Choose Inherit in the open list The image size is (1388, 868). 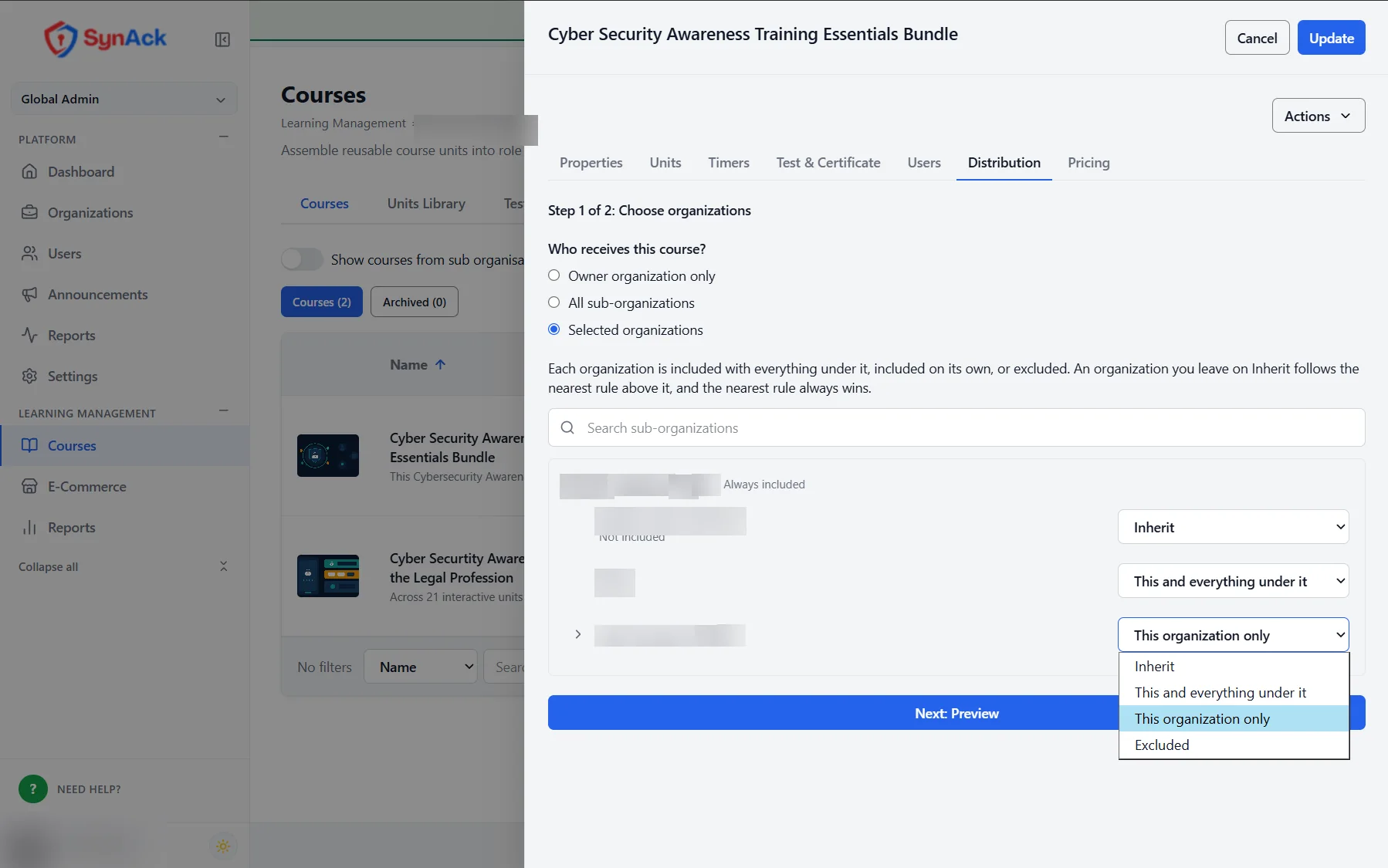click(1234, 667)
